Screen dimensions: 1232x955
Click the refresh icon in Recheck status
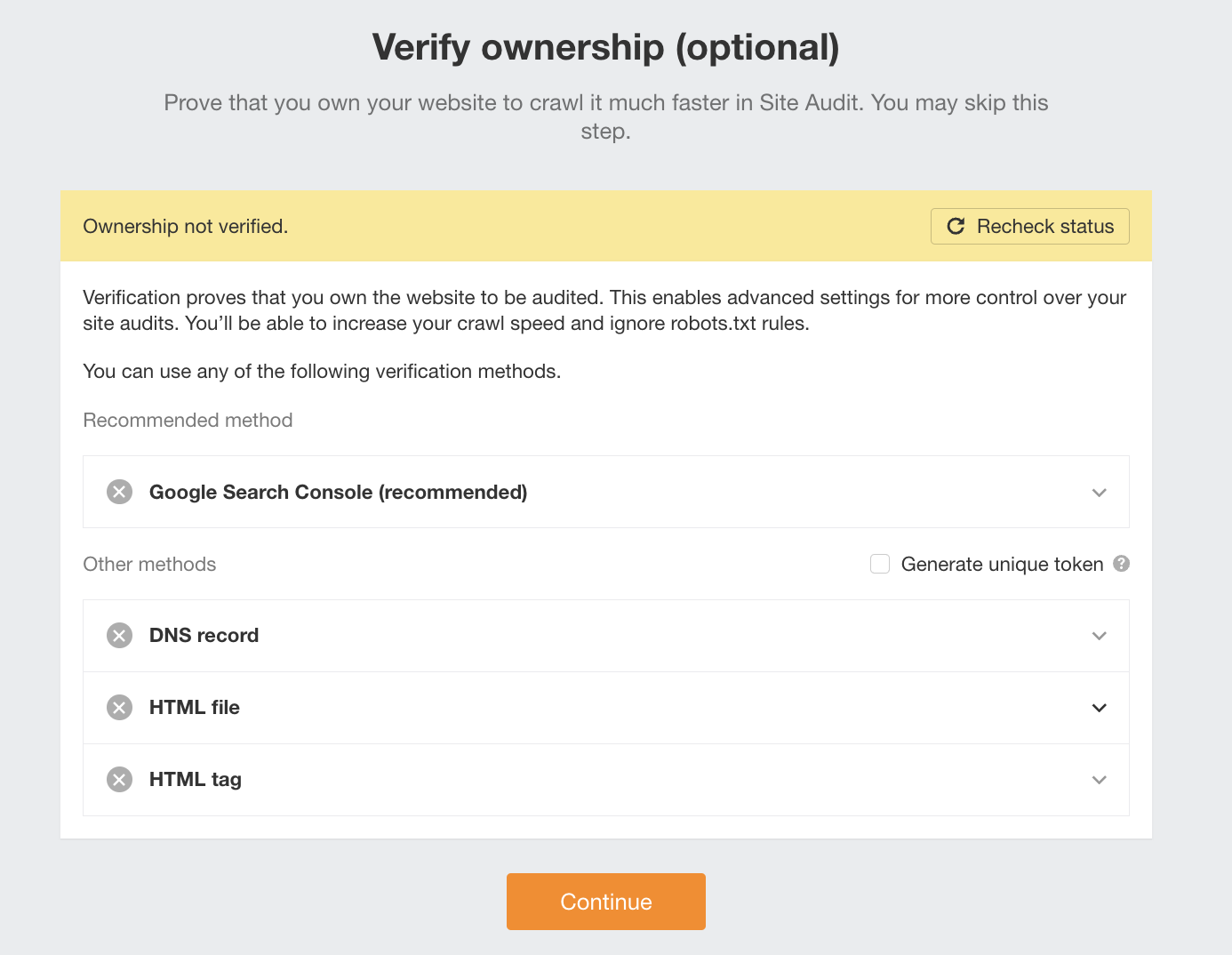956,226
